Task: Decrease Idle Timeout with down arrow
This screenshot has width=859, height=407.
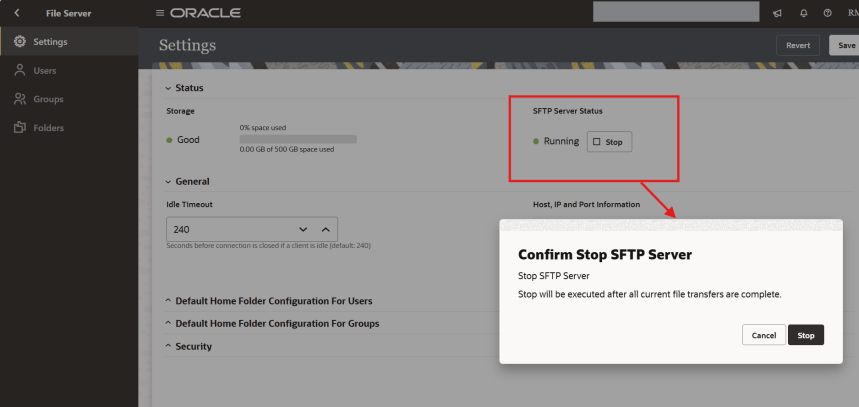Action: click(303, 229)
